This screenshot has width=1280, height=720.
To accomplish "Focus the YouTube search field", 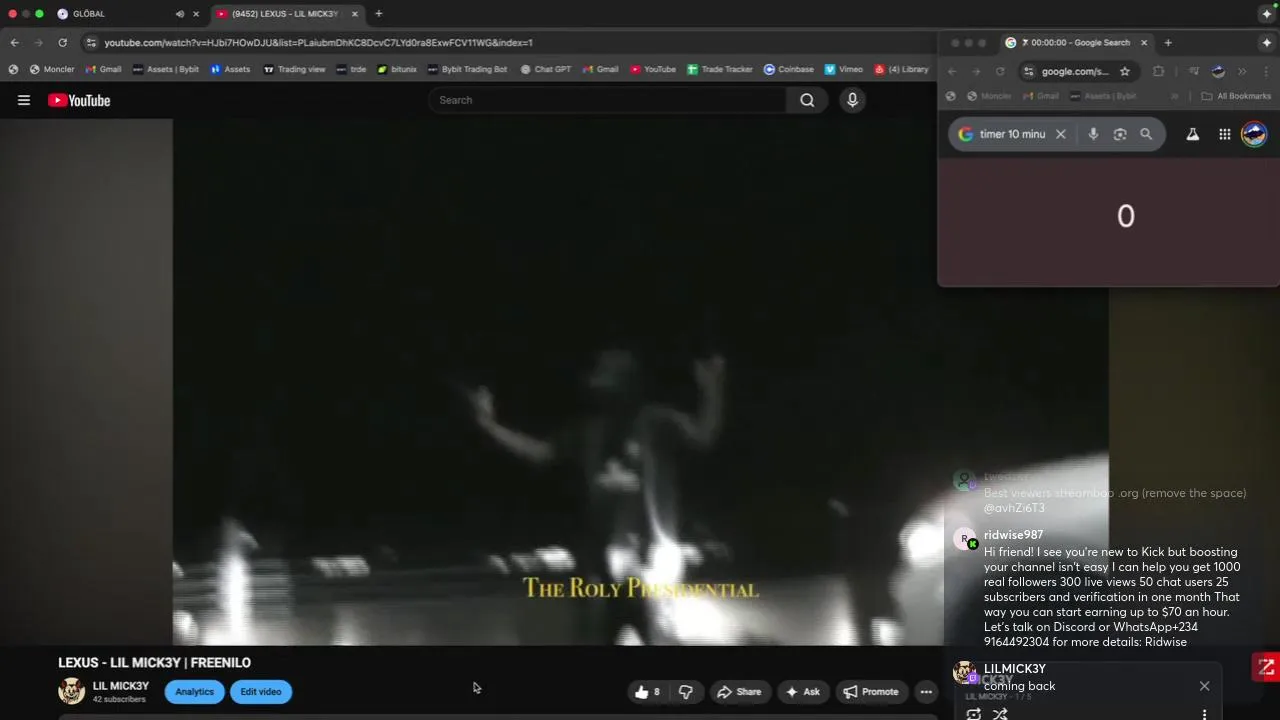I will coord(608,100).
